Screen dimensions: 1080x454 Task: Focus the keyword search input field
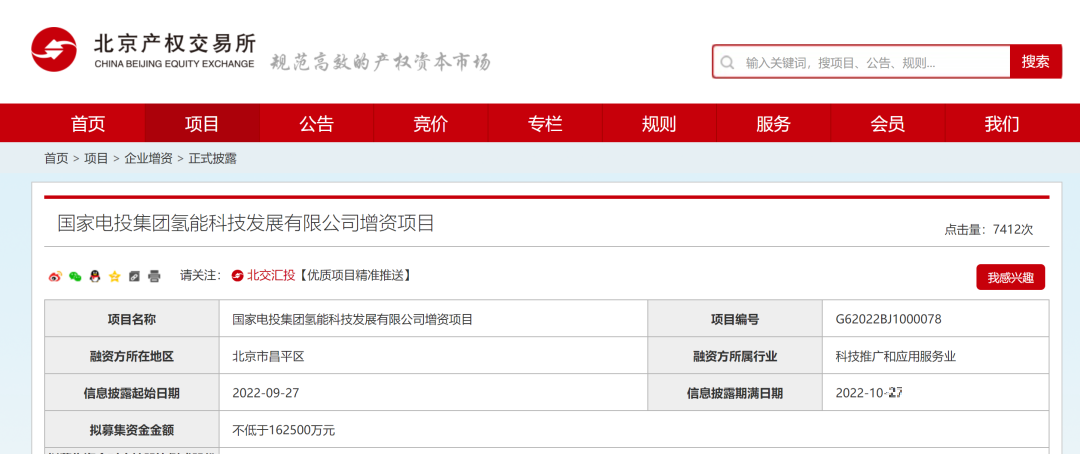[x=870, y=62]
